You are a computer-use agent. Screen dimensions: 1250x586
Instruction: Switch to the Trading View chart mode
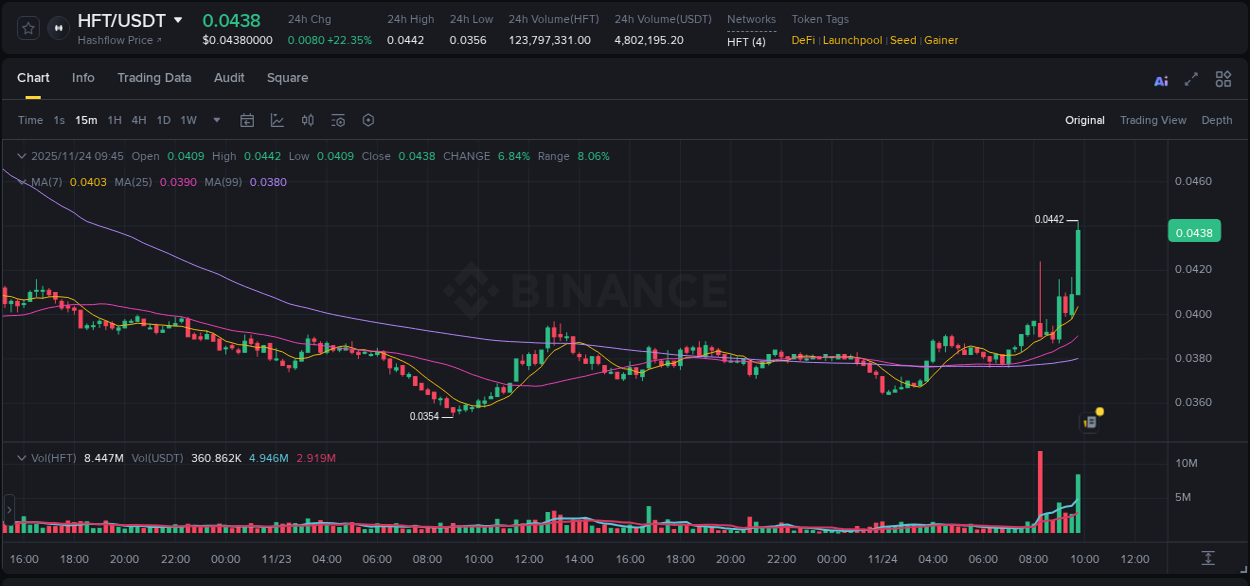(x=1153, y=120)
